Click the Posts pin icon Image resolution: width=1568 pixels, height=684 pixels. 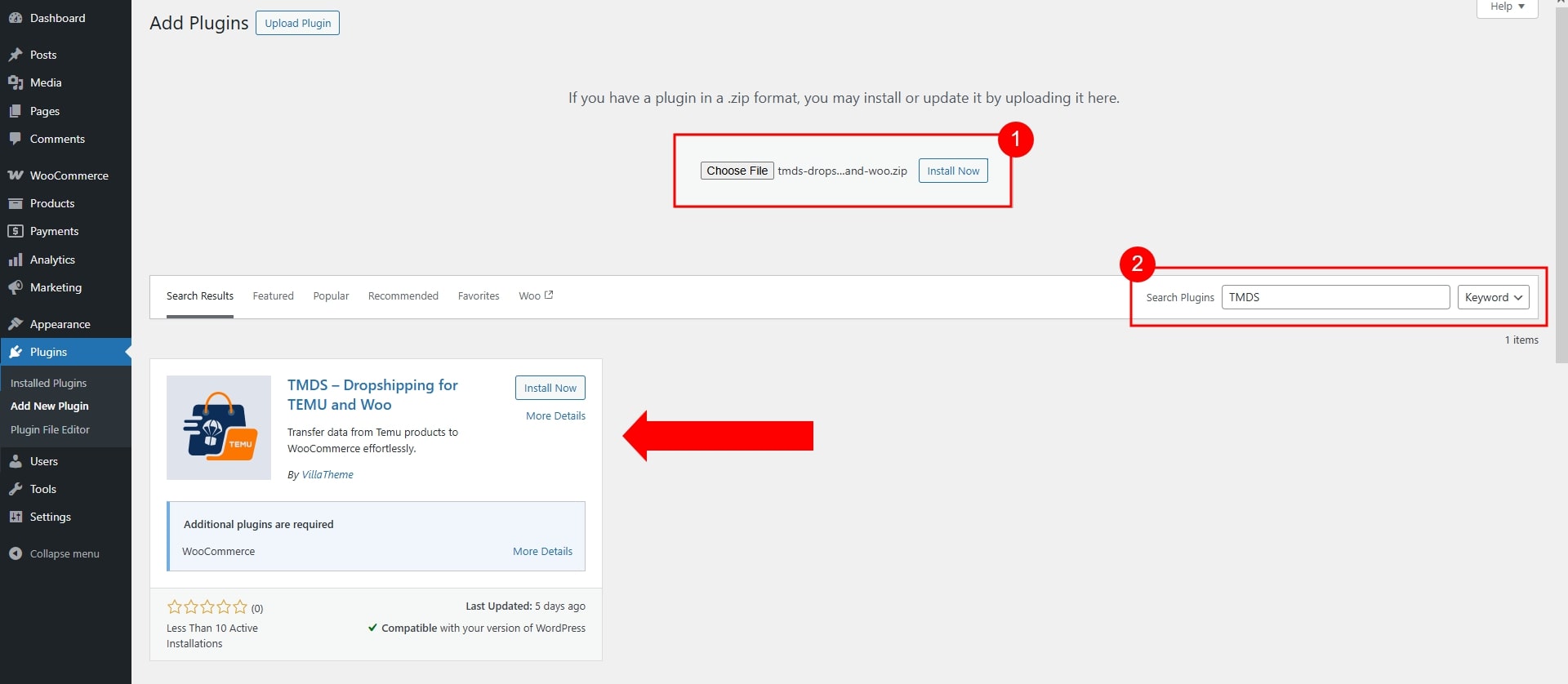16,55
